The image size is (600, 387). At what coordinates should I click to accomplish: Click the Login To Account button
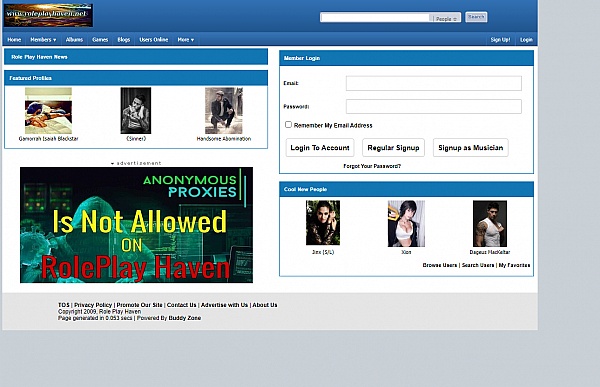click(320, 148)
